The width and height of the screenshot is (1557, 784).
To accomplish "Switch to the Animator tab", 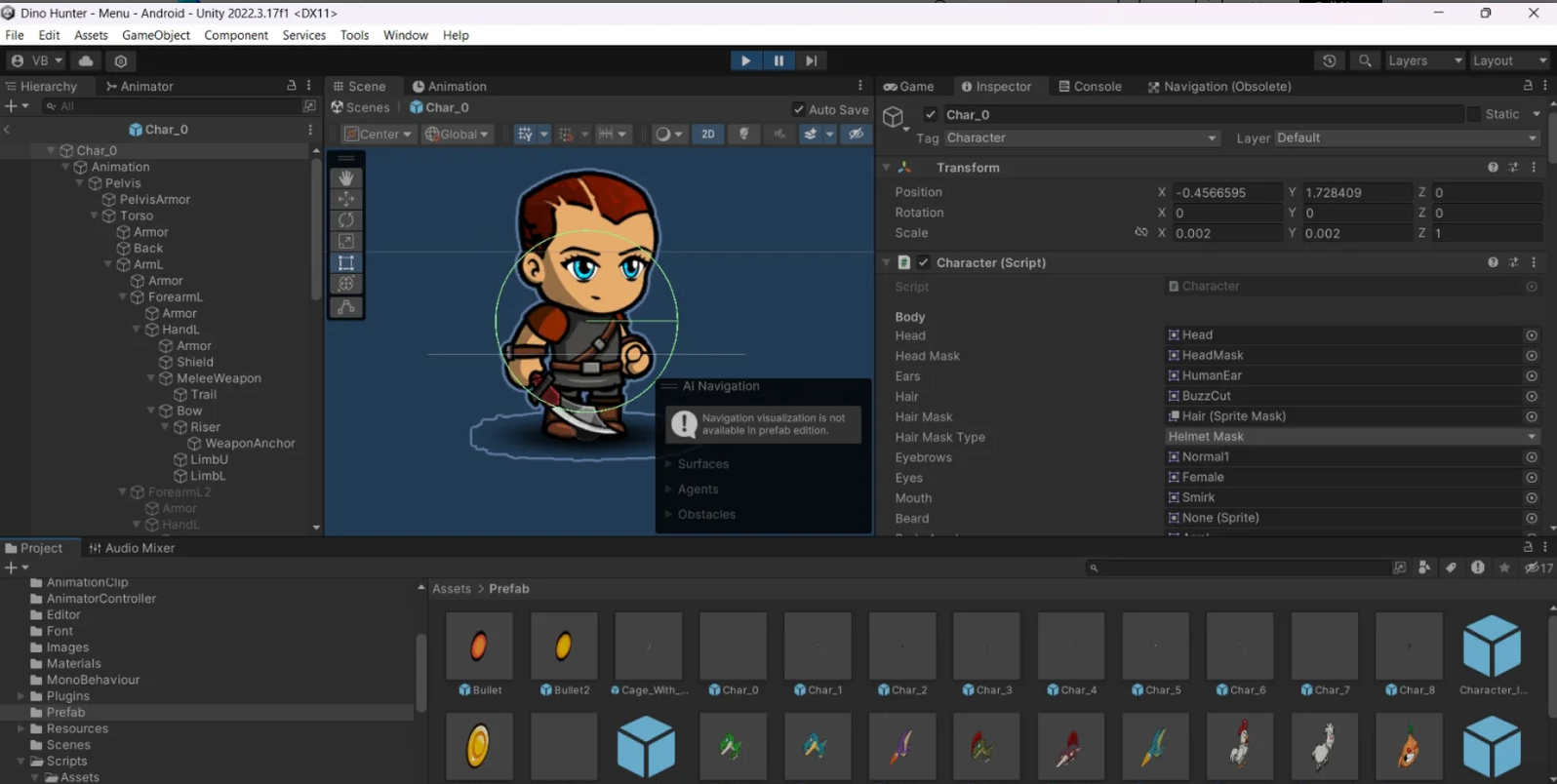I will [x=140, y=86].
